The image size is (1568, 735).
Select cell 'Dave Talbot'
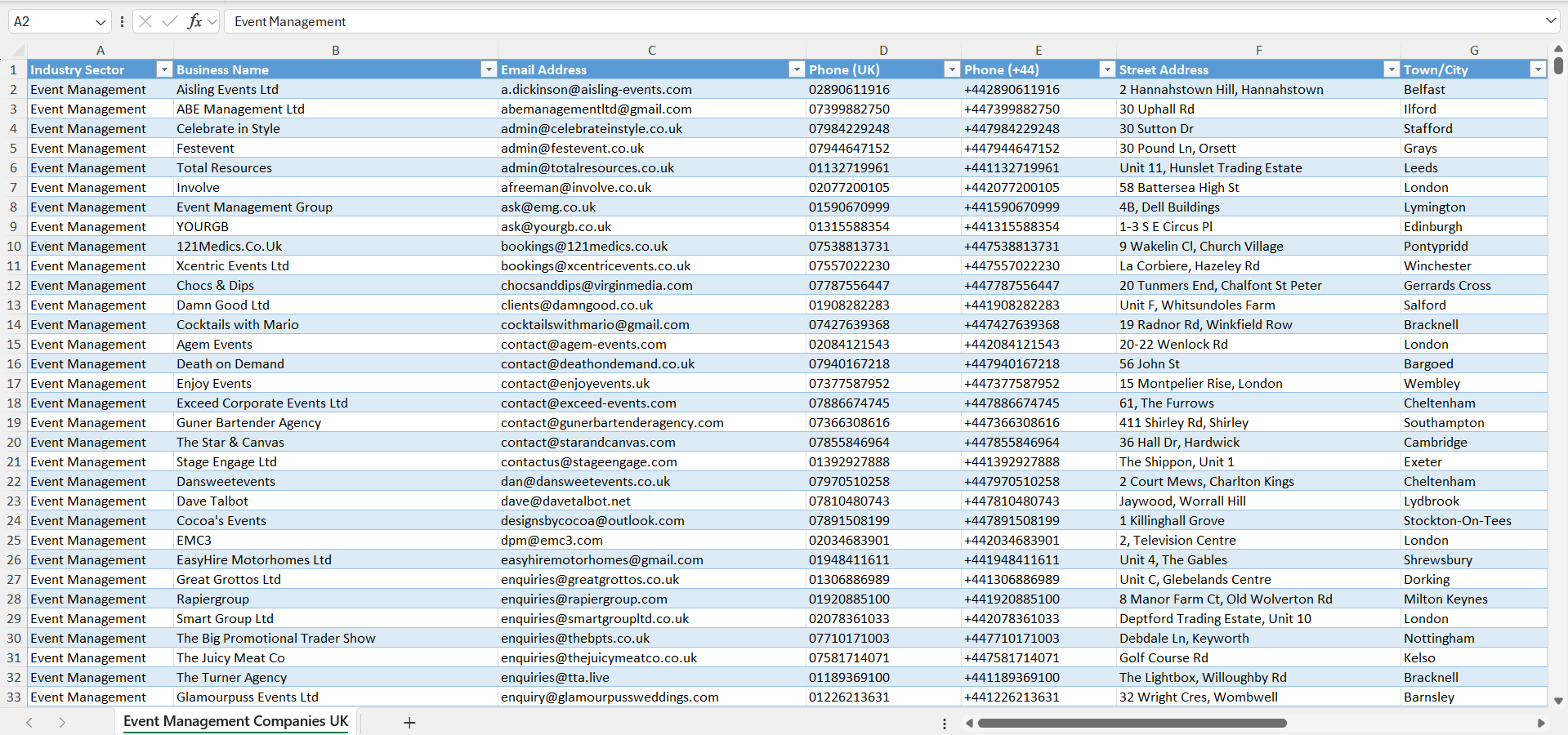pyautogui.click(x=335, y=501)
